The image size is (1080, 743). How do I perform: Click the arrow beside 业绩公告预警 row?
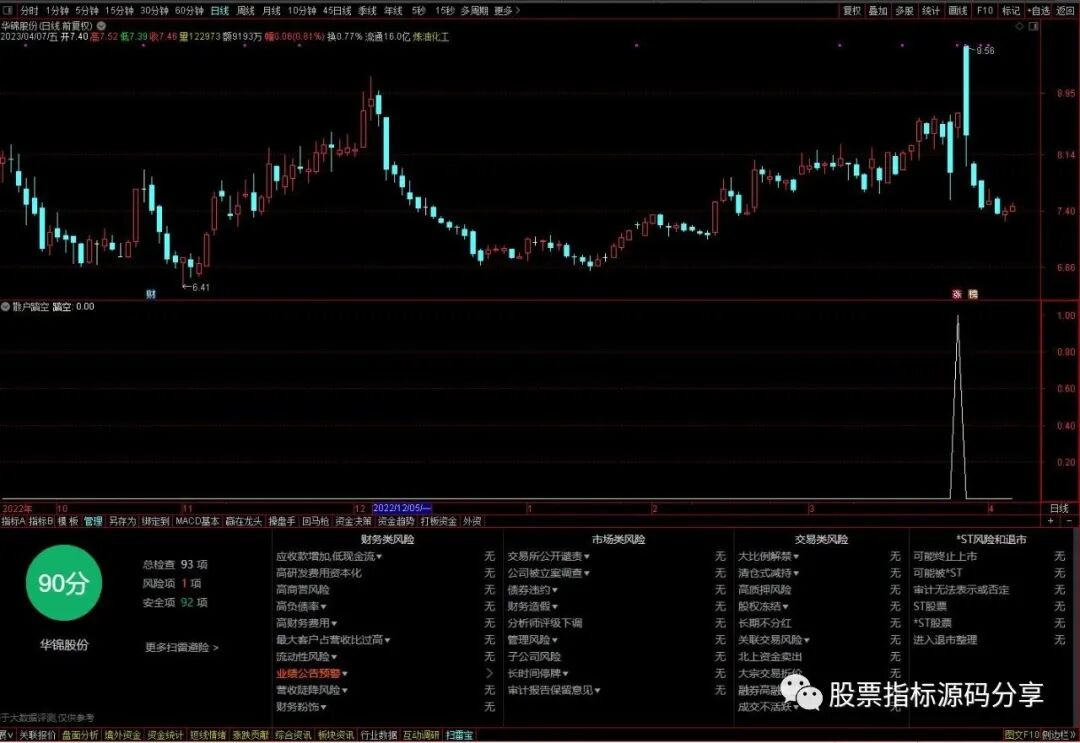(490, 673)
